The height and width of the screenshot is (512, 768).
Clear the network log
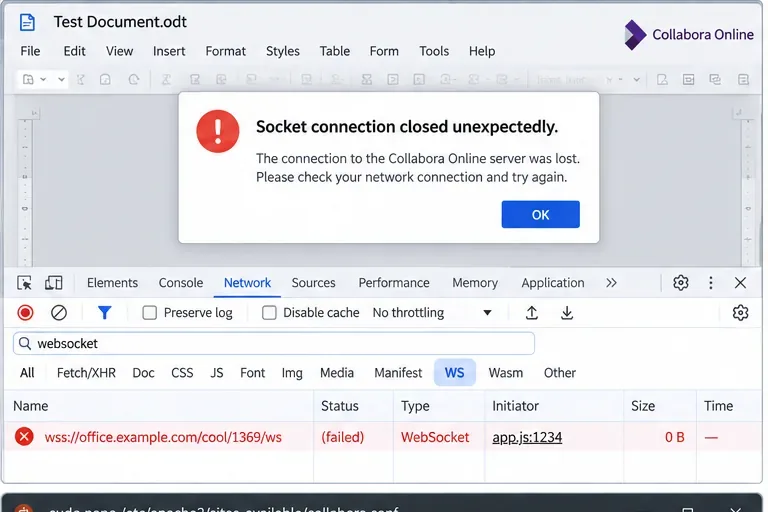click(59, 313)
